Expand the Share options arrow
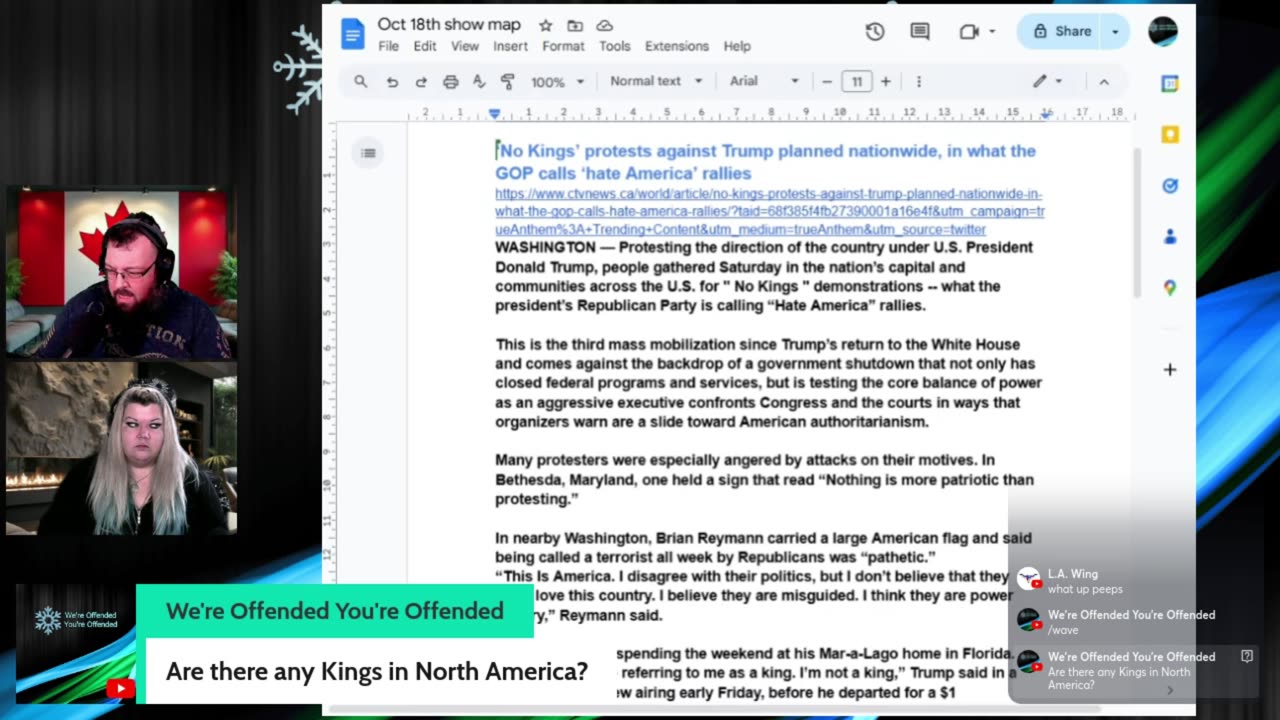Image resolution: width=1280 pixels, height=720 pixels. tap(1115, 31)
